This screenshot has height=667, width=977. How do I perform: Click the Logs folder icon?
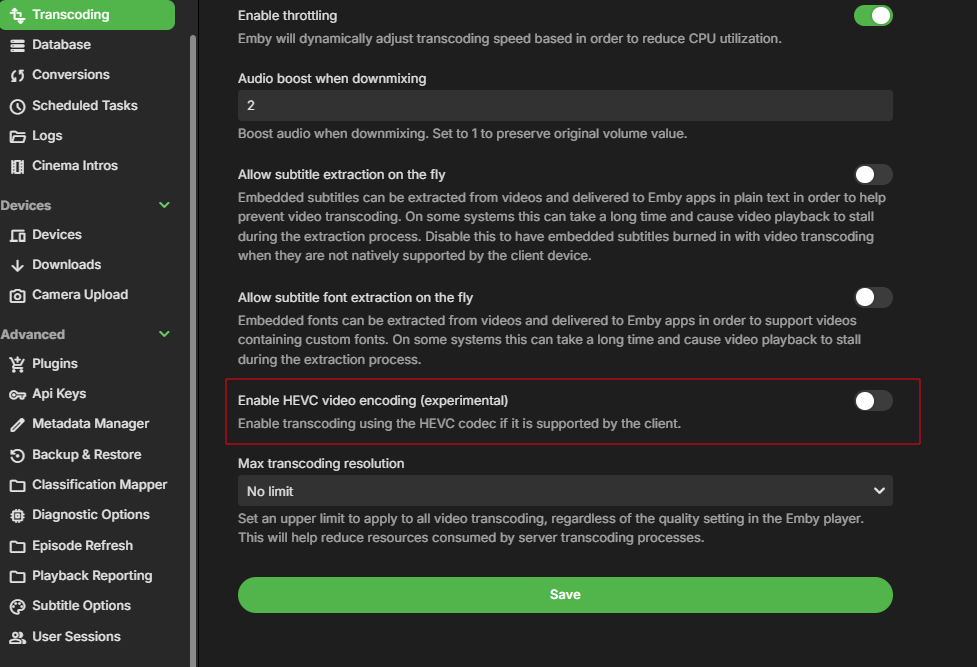tap(17, 136)
